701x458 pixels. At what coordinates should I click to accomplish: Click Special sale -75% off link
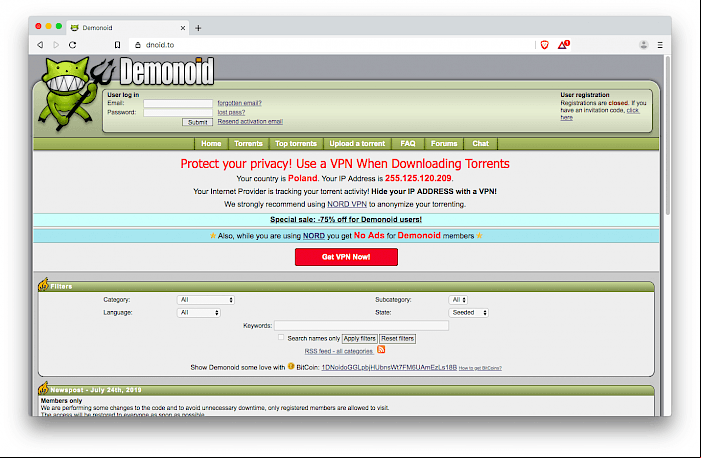coord(346,220)
